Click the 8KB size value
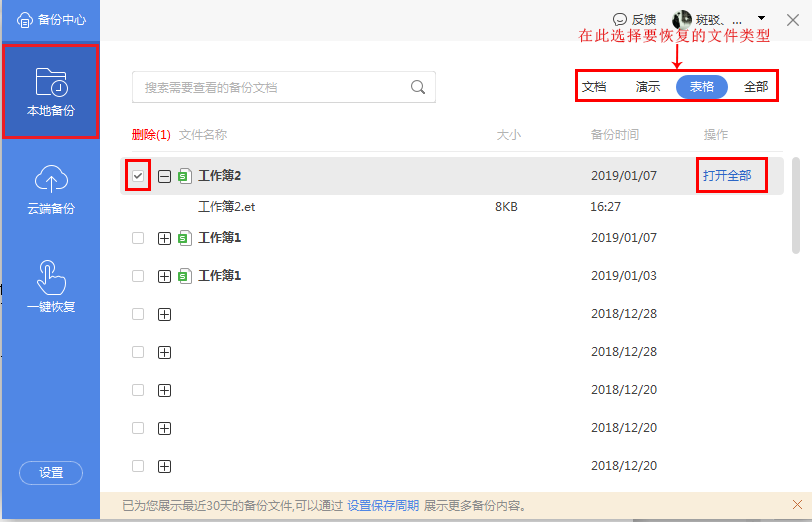The image size is (812, 522). coord(506,207)
